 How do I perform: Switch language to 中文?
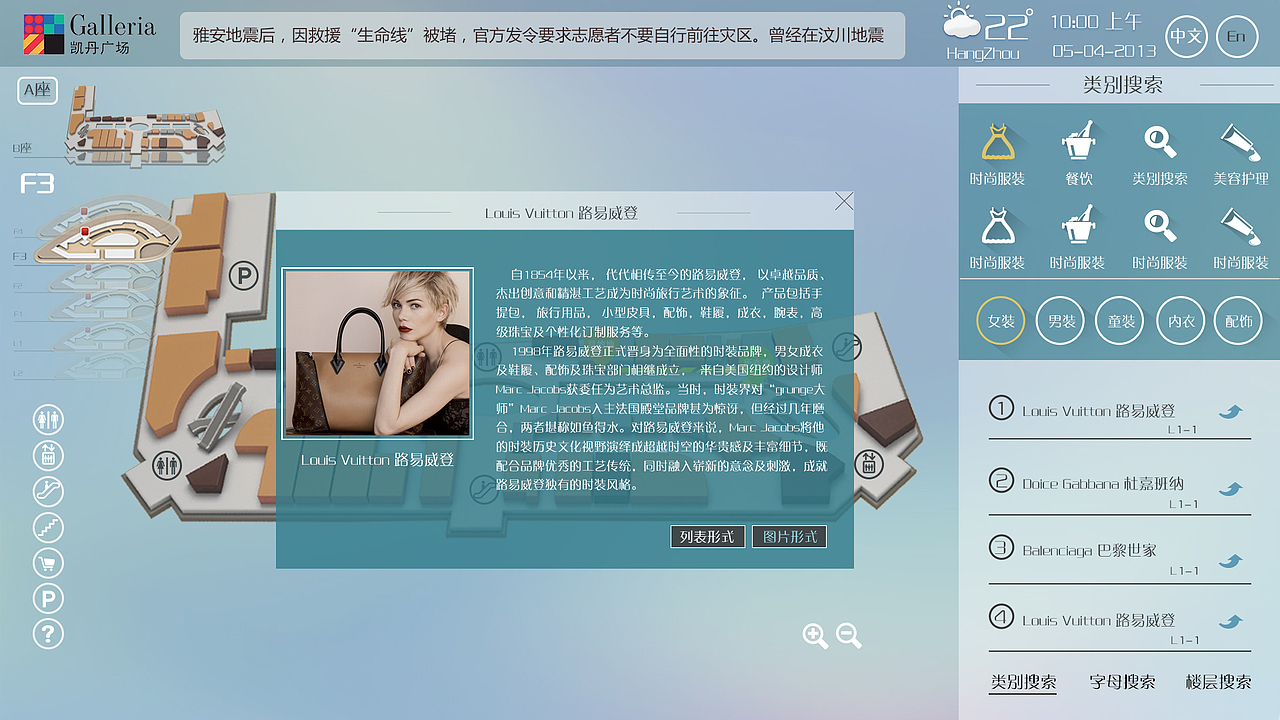[x=1187, y=37]
